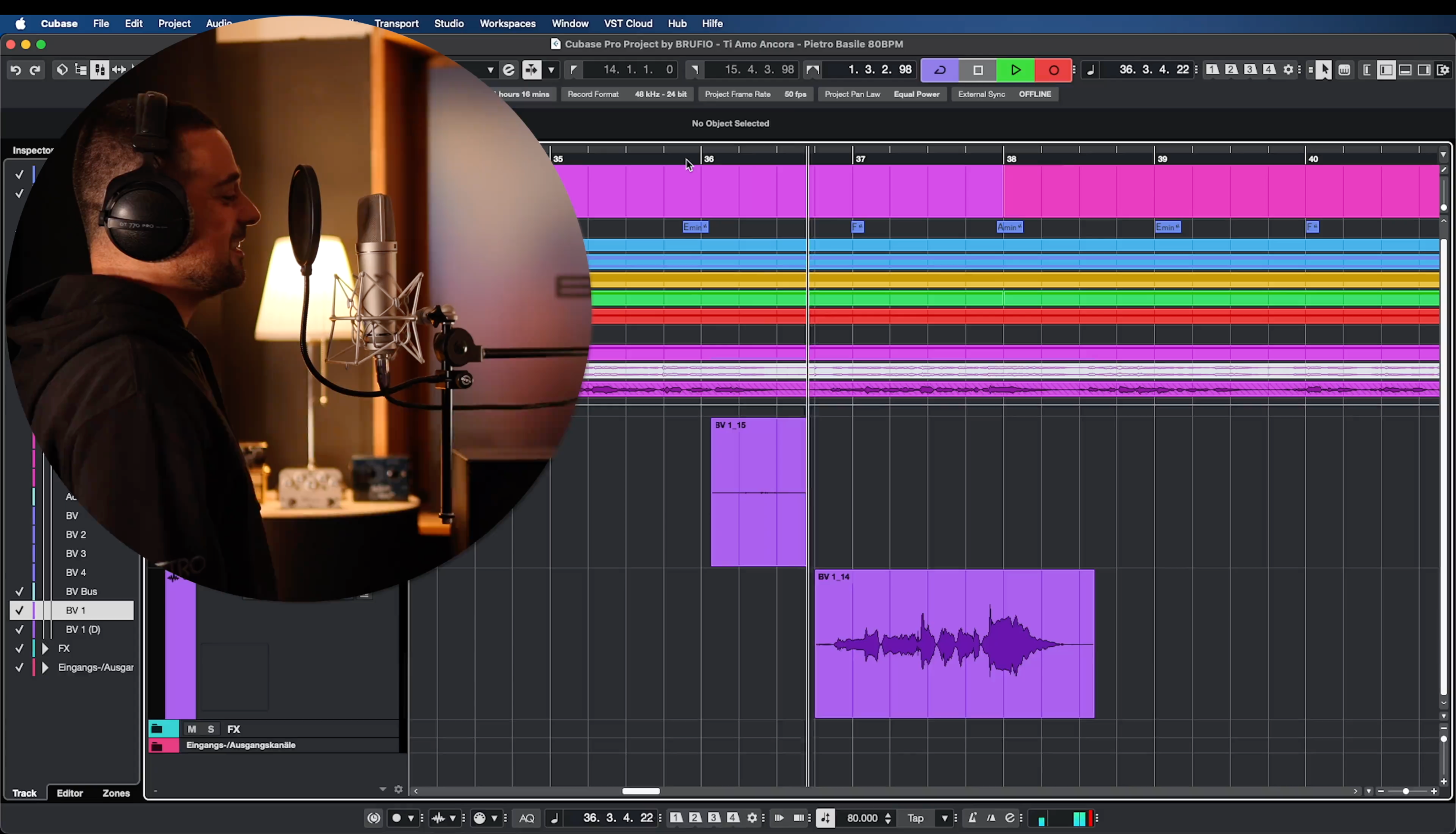Toggle visibility checkmark for BV 1 (D)
Screen dimensions: 1456x834
click(19, 629)
